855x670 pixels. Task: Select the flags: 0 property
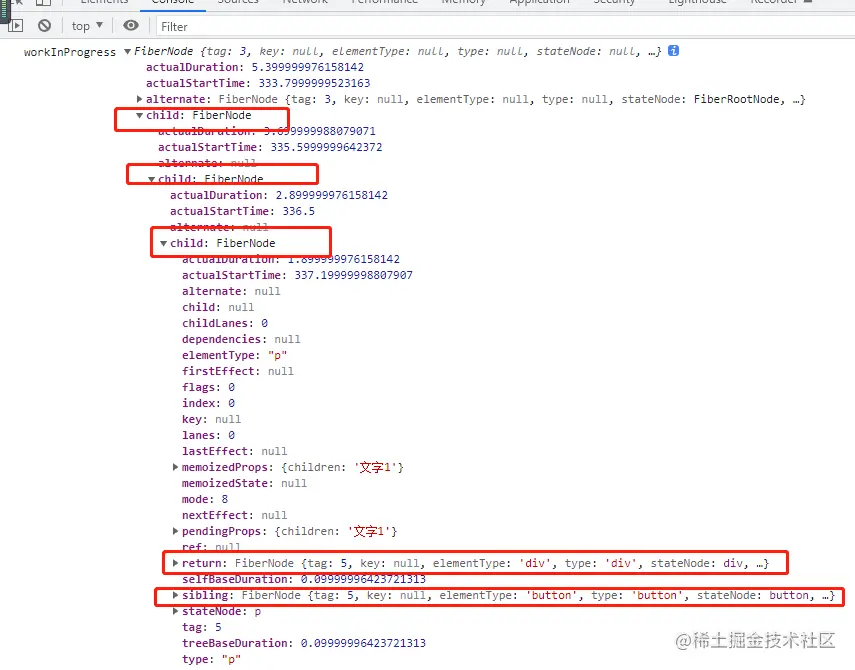pyautogui.click(x=208, y=387)
